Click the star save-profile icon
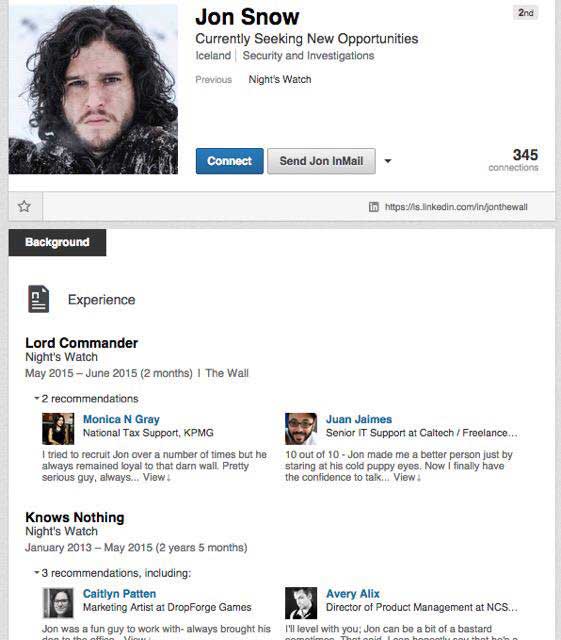 (24, 206)
